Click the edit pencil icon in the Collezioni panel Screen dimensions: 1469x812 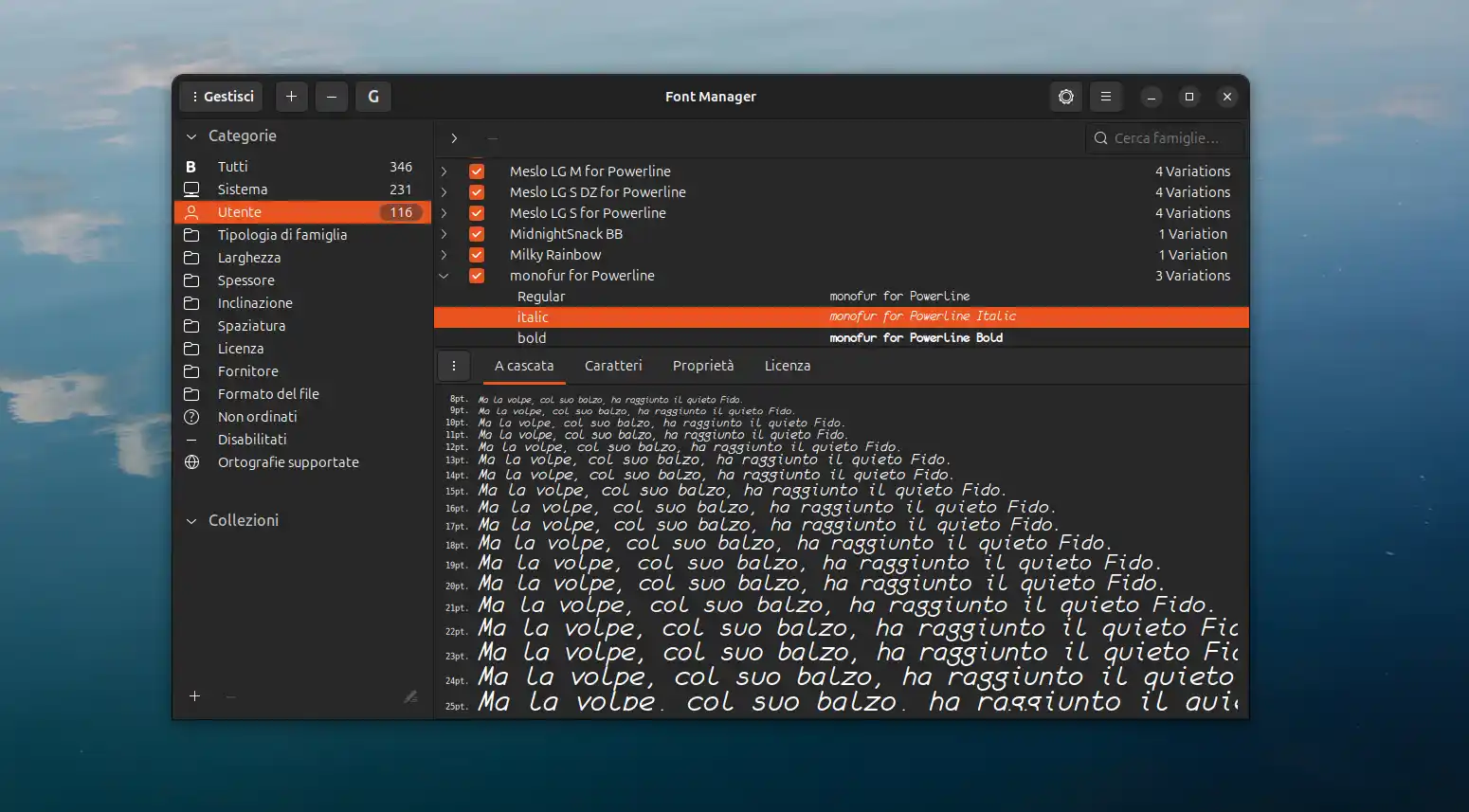[410, 696]
